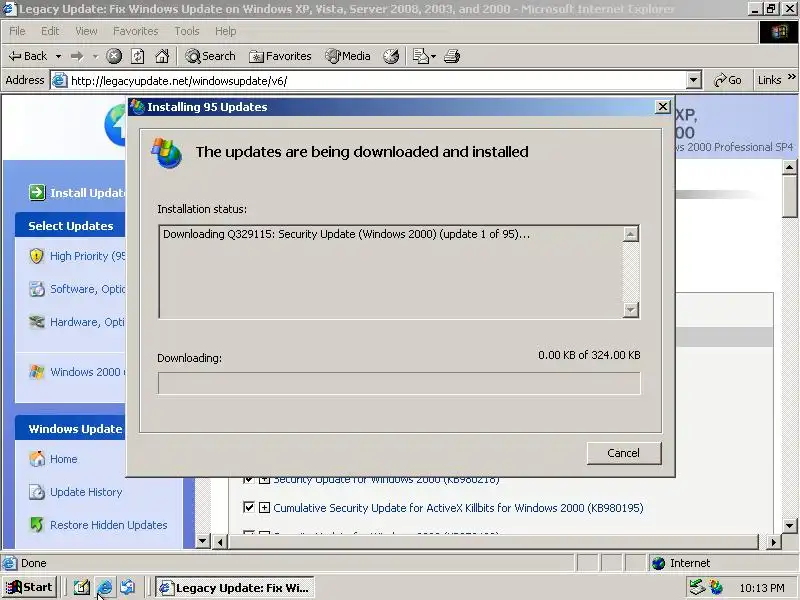Close the Installing 95 Updates dialog
The height and width of the screenshot is (600, 800).
pyautogui.click(x=662, y=107)
